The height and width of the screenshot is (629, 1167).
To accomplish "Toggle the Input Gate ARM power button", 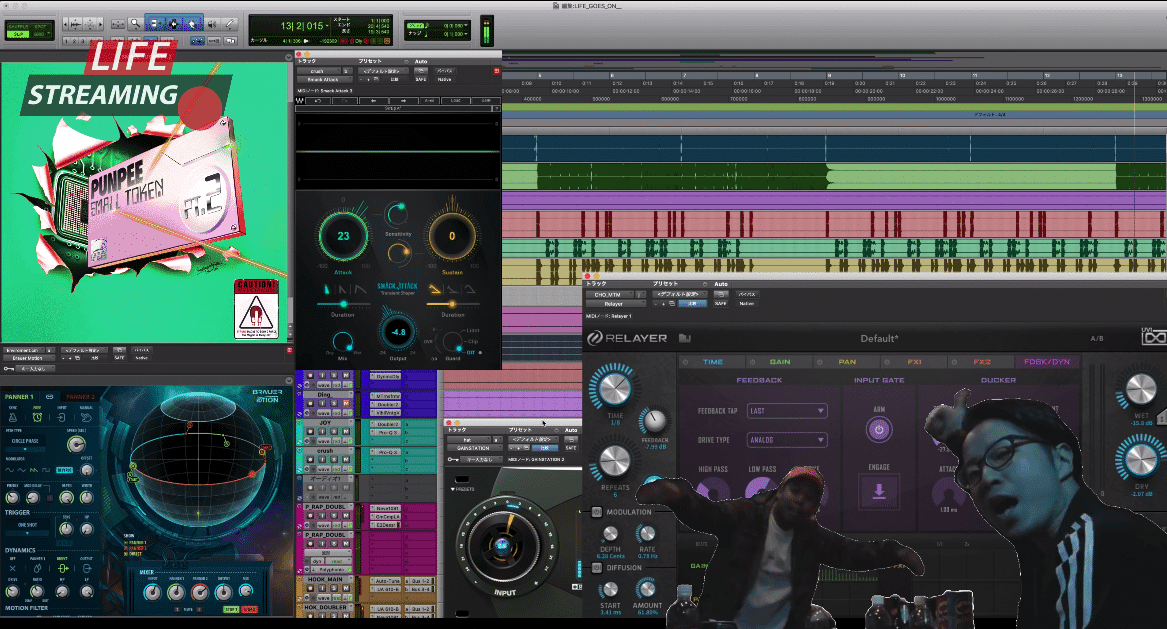I will point(879,430).
